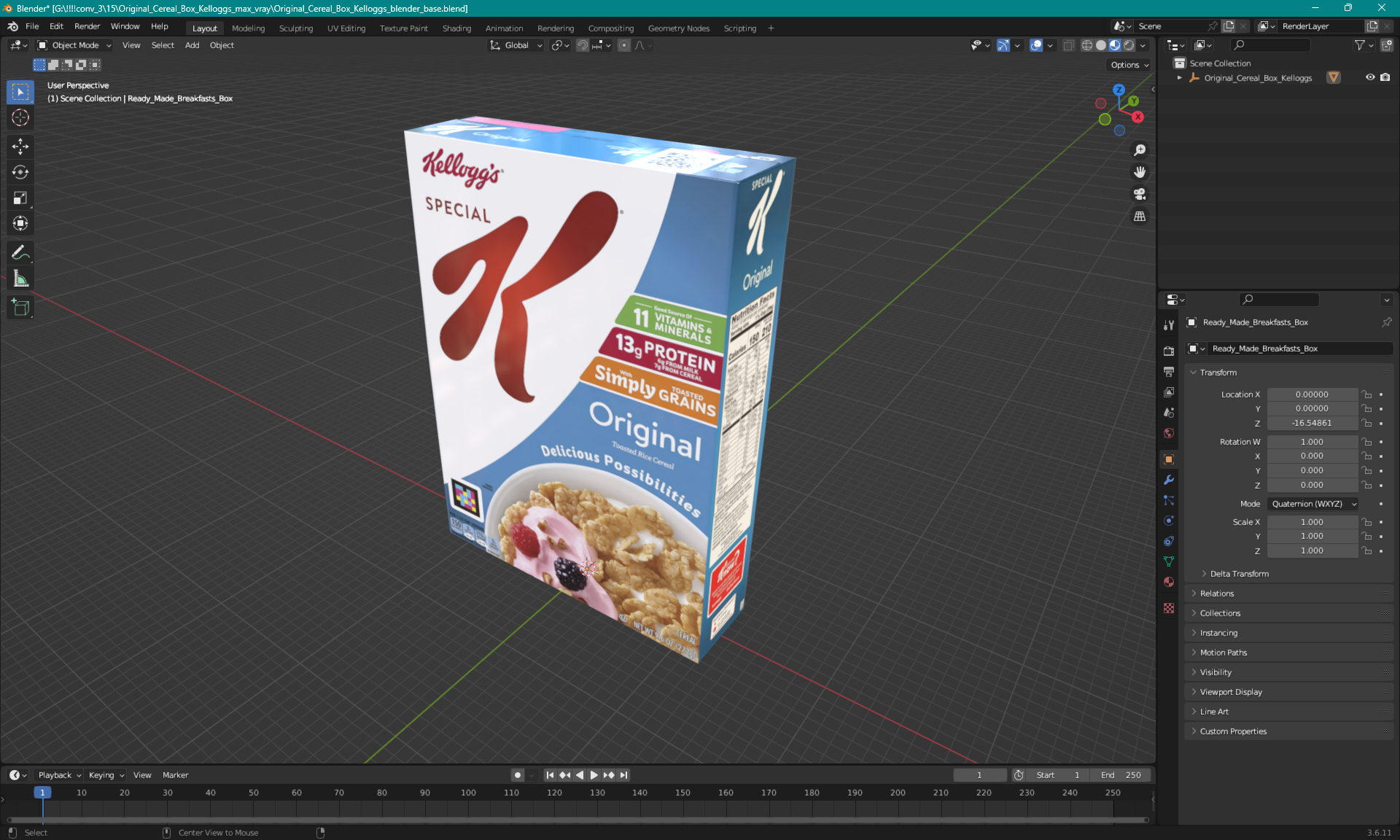
Task: Open the Scene properties tab
Action: click(1169, 413)
